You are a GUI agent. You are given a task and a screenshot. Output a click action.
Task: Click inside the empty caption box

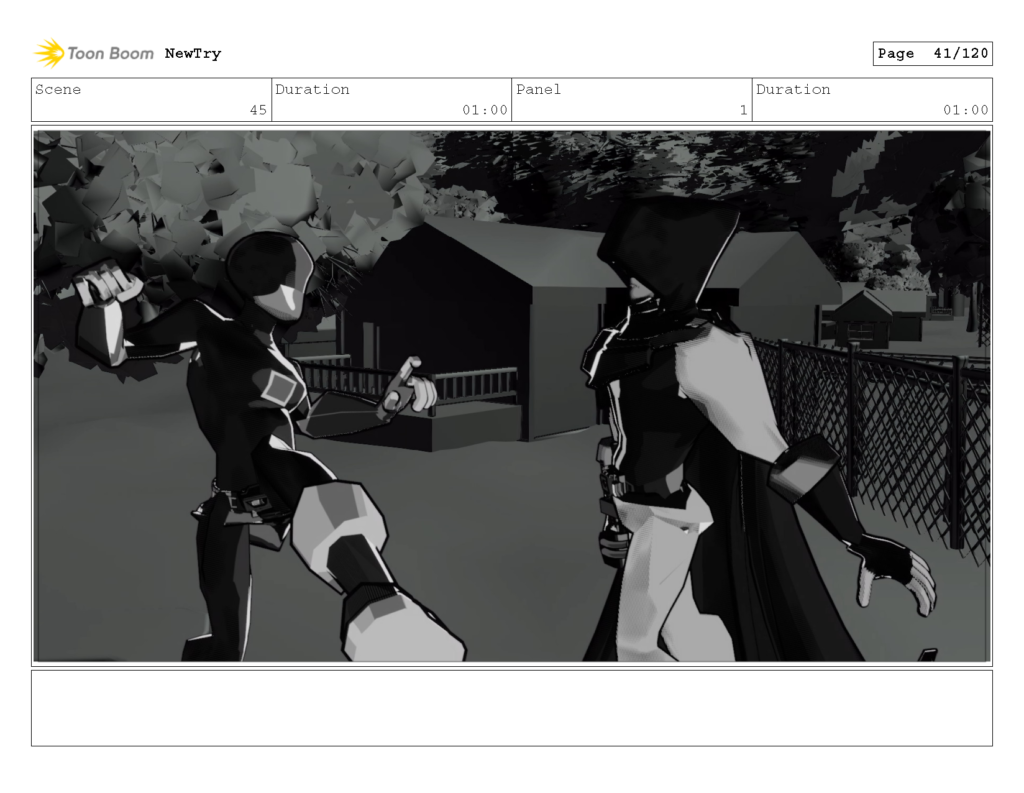512,710
